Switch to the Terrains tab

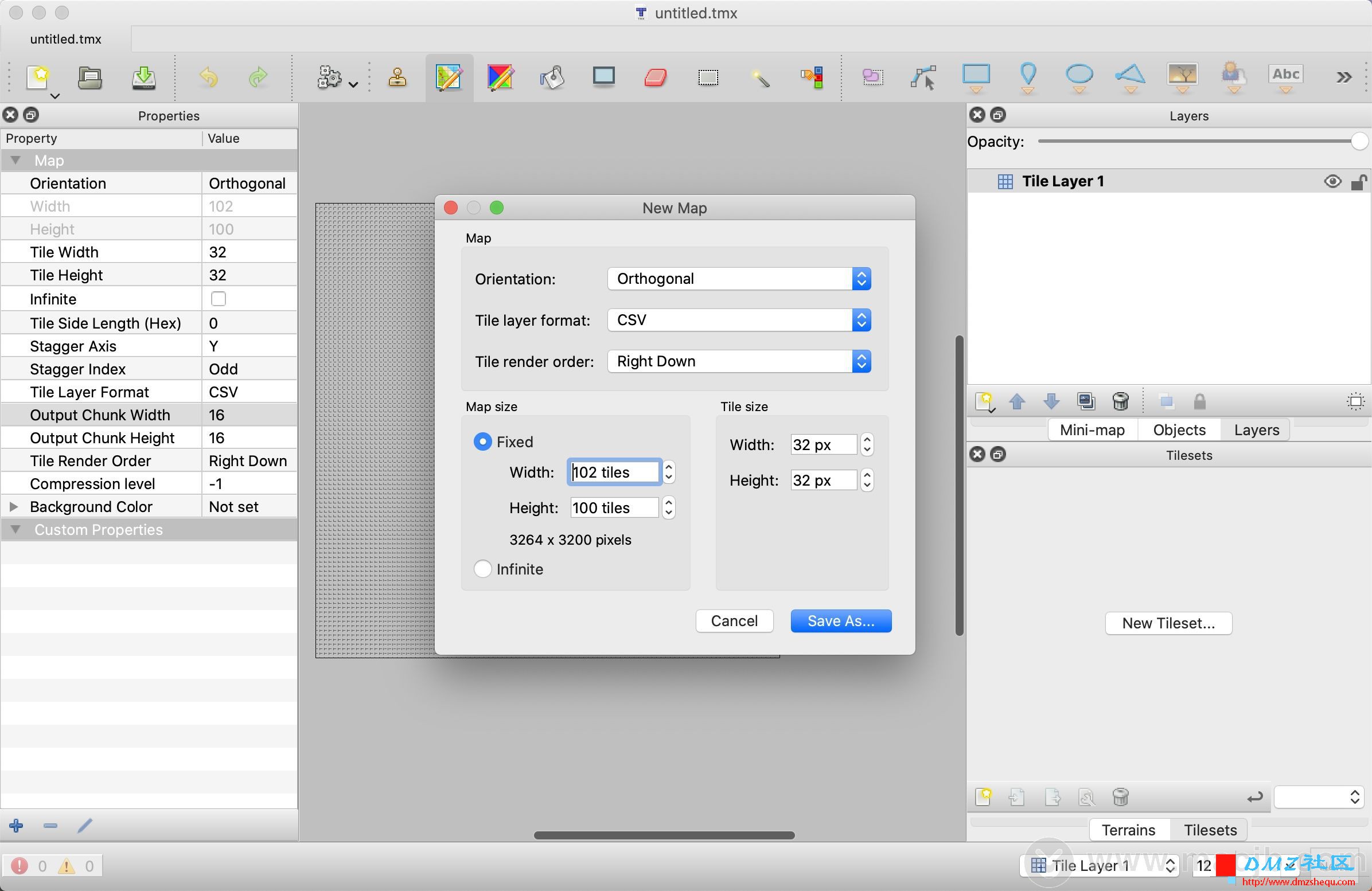click(x=1128, y=830)
